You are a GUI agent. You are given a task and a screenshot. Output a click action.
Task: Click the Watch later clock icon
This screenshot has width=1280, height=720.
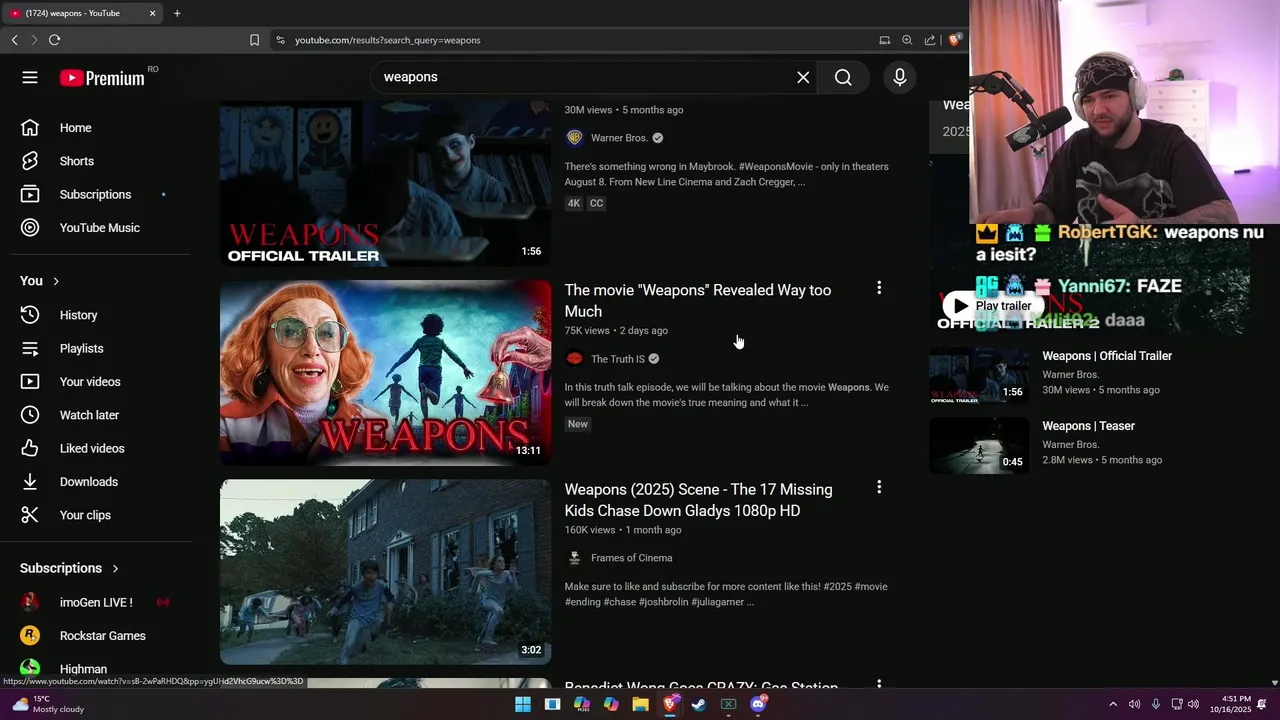(30, 415)
